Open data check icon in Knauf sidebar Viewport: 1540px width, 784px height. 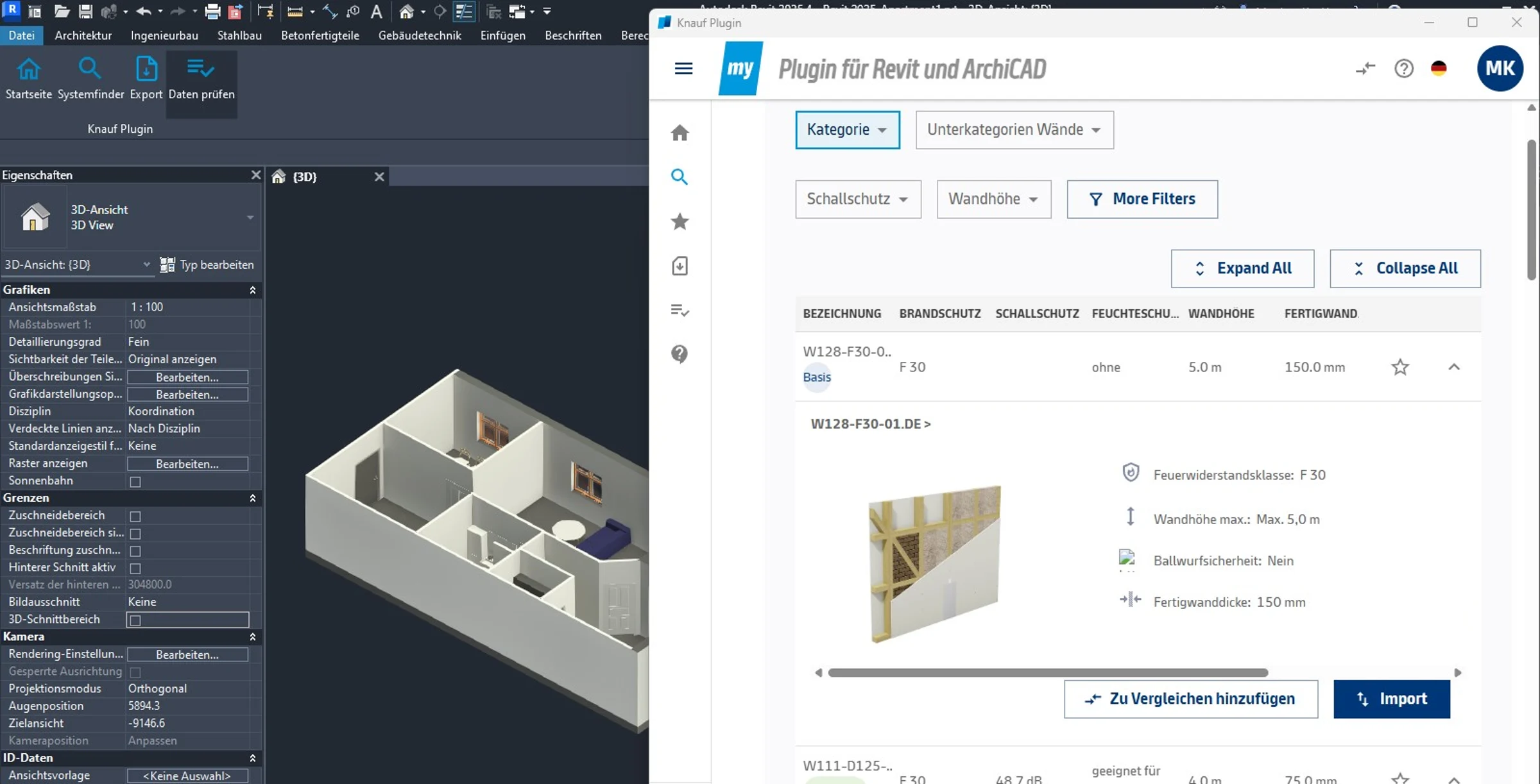[x=680, y=311]
